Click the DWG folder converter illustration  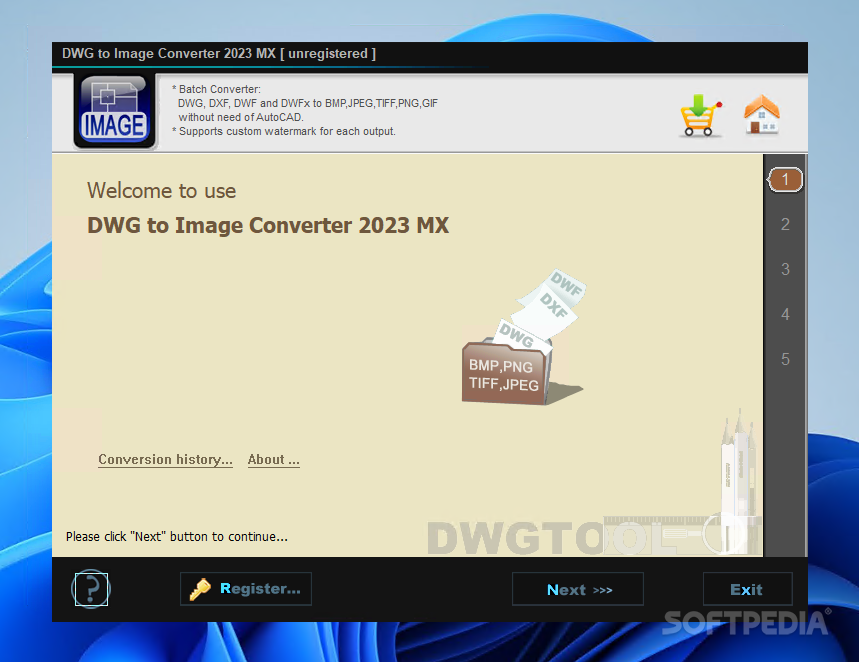pyautogui.click(x=523, y=338)
